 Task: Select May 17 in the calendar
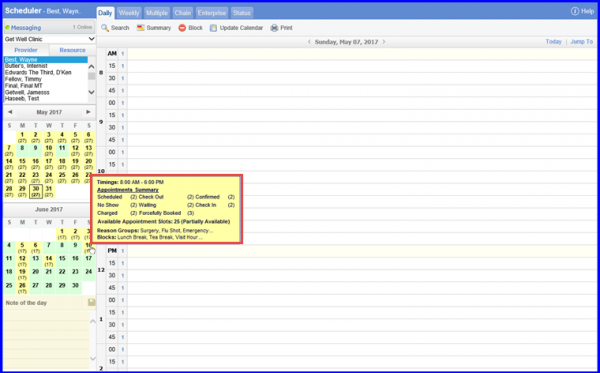(x=49, y=164)
